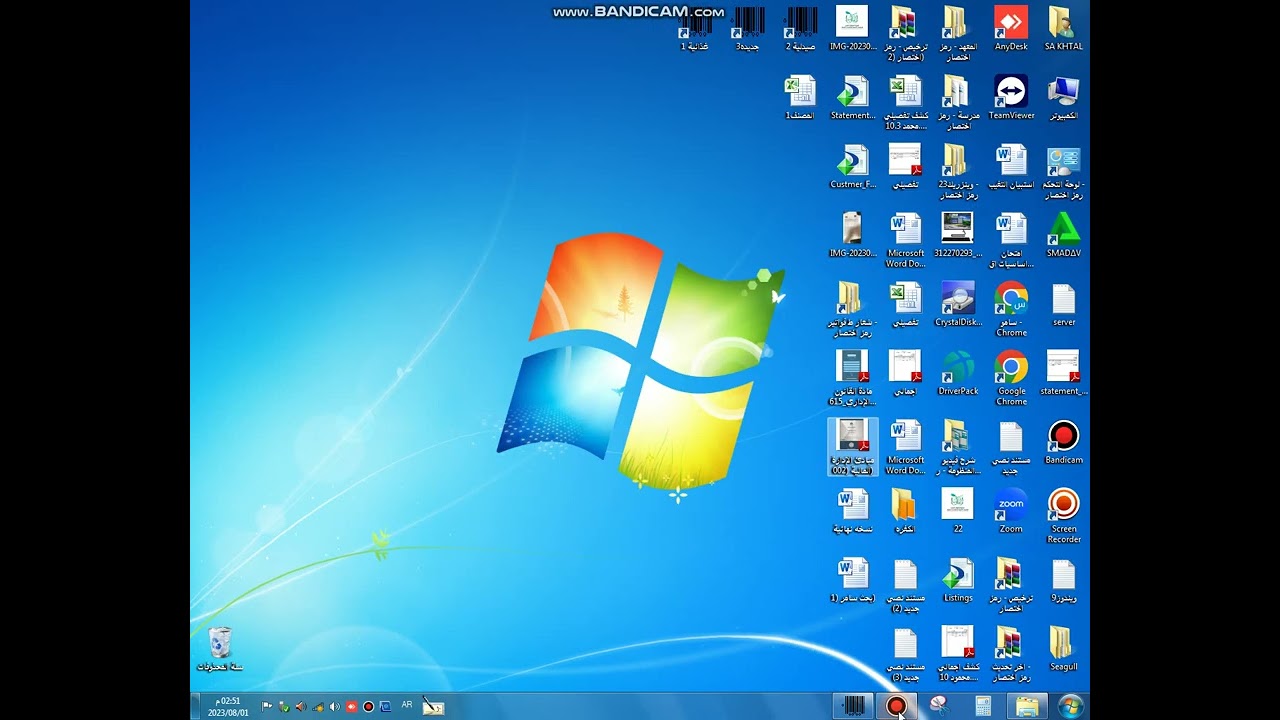Select the highlighted مبادئ الإدارة PDF icon
Screen dimensions: 1280x720
[852, 447]
